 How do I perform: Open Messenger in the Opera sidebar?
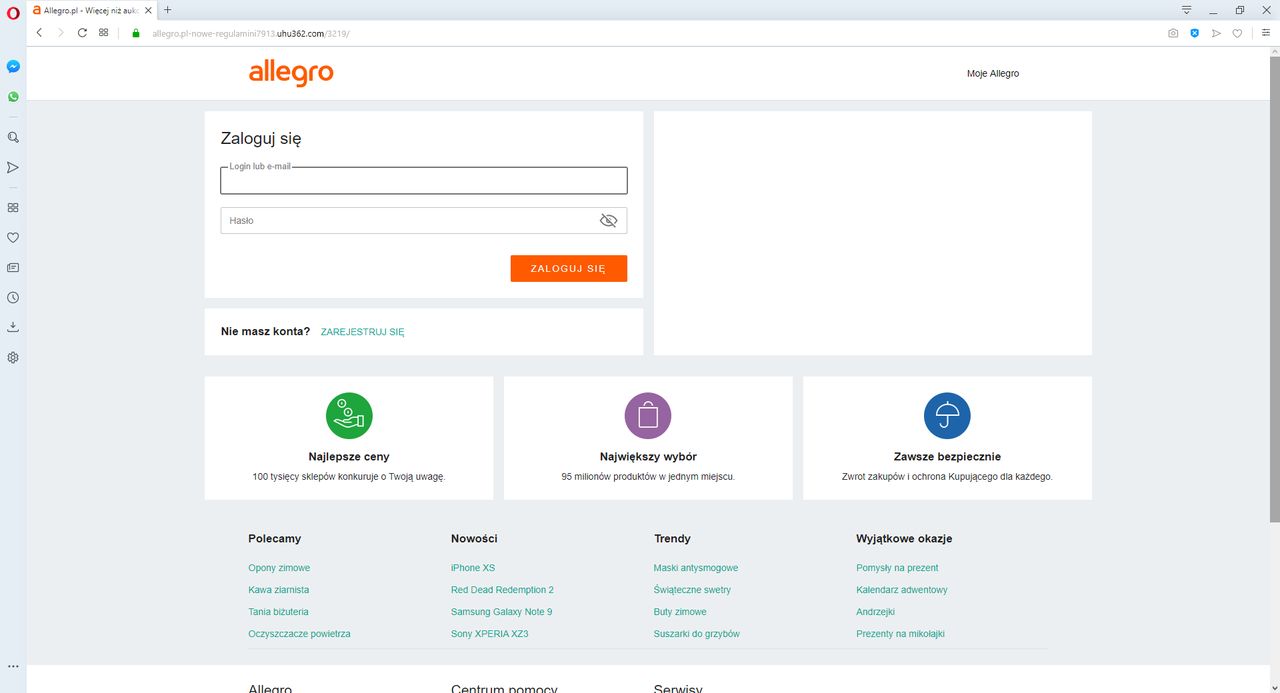tap(13, 67)
